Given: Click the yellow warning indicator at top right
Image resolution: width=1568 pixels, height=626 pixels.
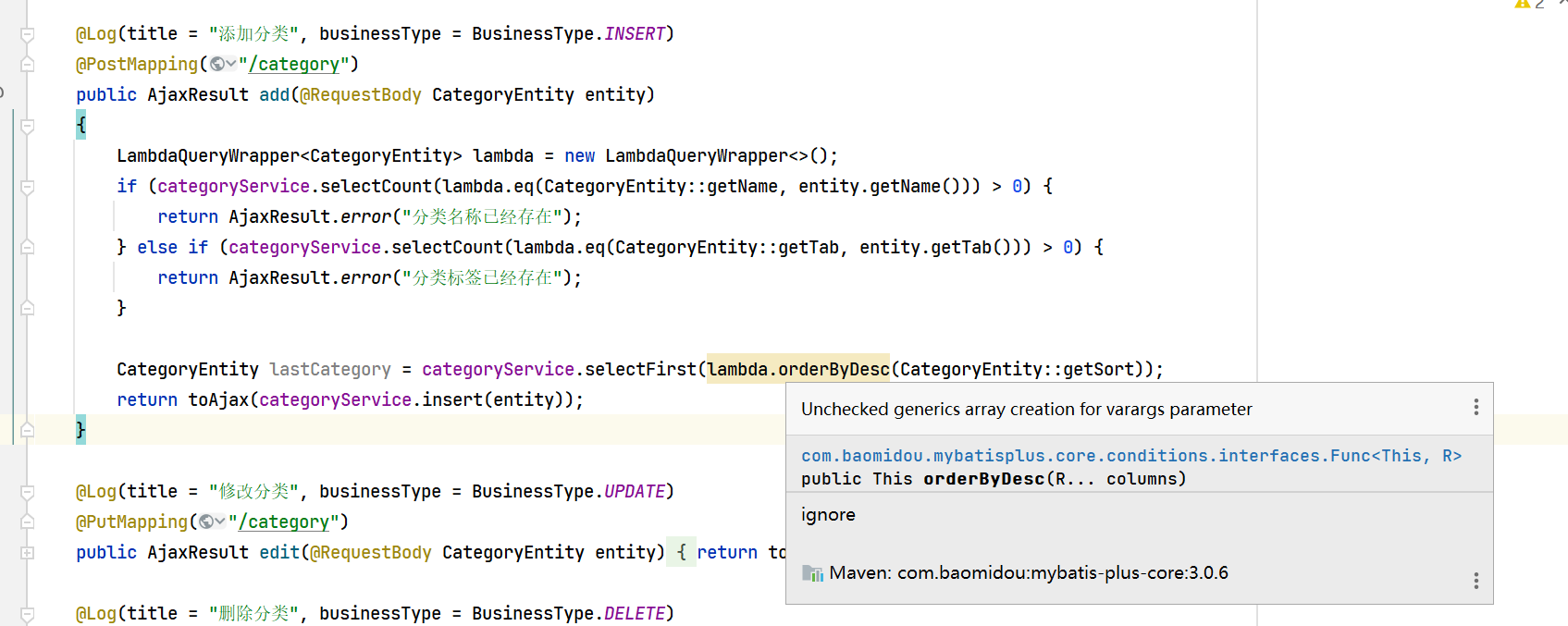Looking at the screenshot, I should [1522, 4].
